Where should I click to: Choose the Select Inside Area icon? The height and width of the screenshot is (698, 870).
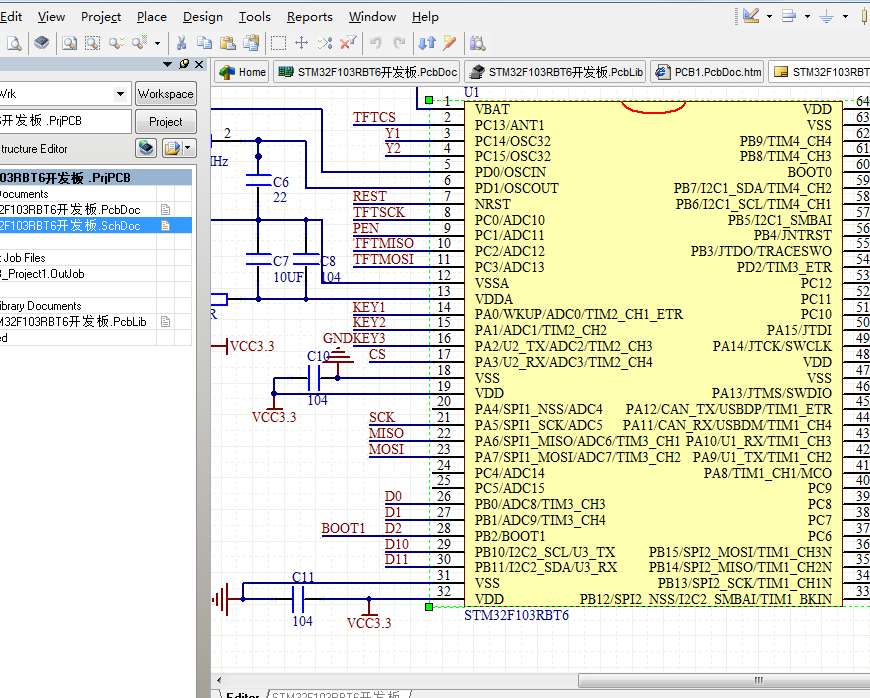[279, 43]
